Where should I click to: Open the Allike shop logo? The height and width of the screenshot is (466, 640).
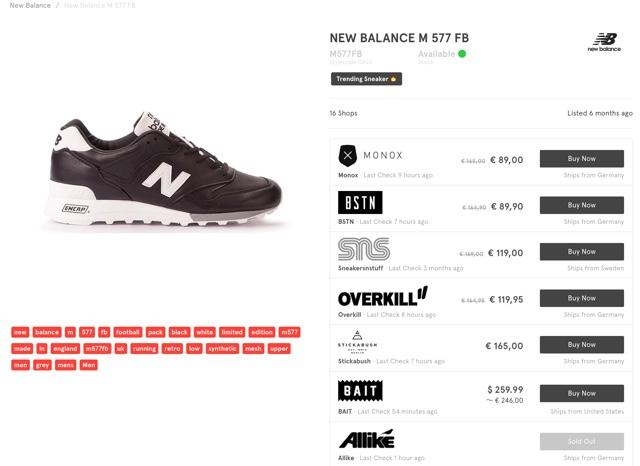[x=366, y=440]
